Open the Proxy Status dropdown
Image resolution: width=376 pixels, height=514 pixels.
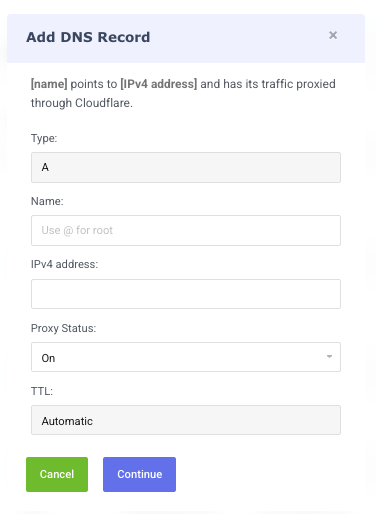[x=186, y=357]
